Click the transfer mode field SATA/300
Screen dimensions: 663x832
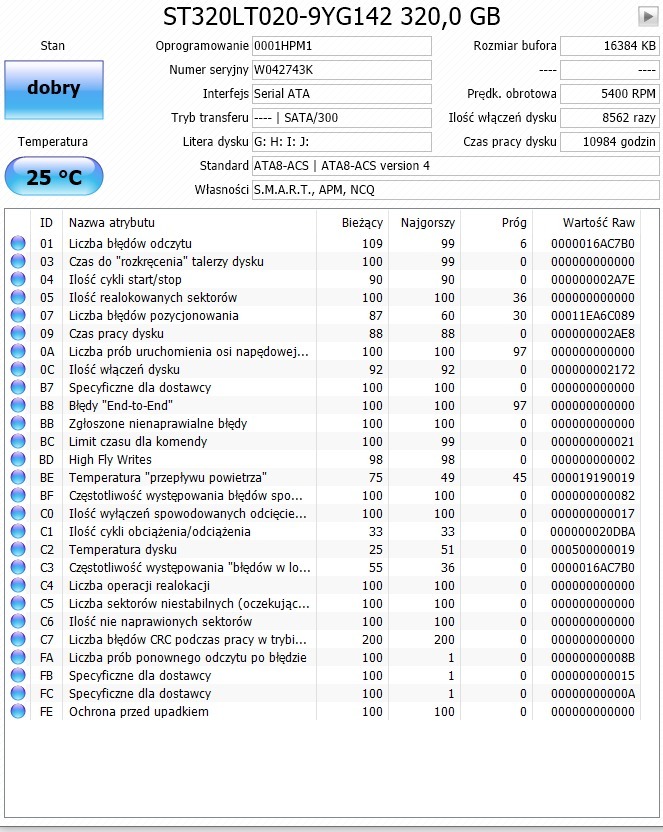(342, 118)
